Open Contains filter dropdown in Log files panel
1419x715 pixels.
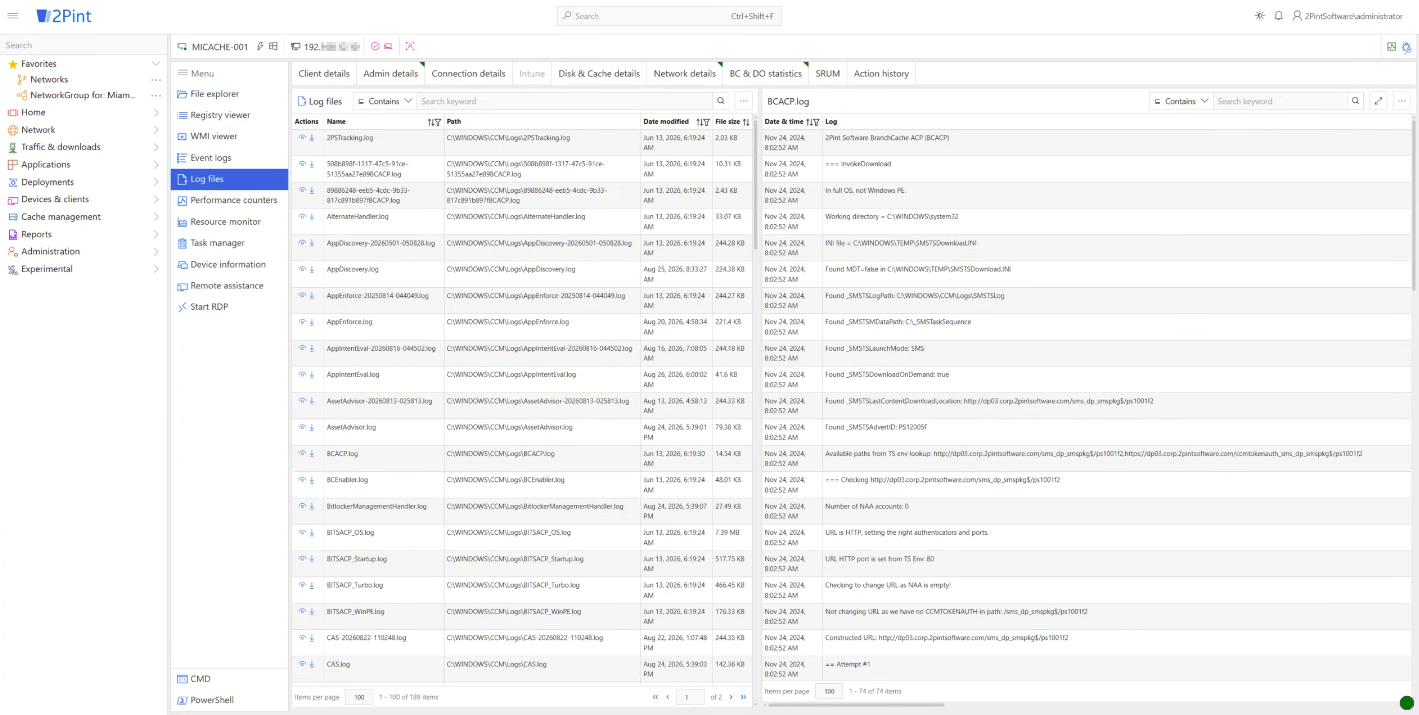[x=384, y=101]
